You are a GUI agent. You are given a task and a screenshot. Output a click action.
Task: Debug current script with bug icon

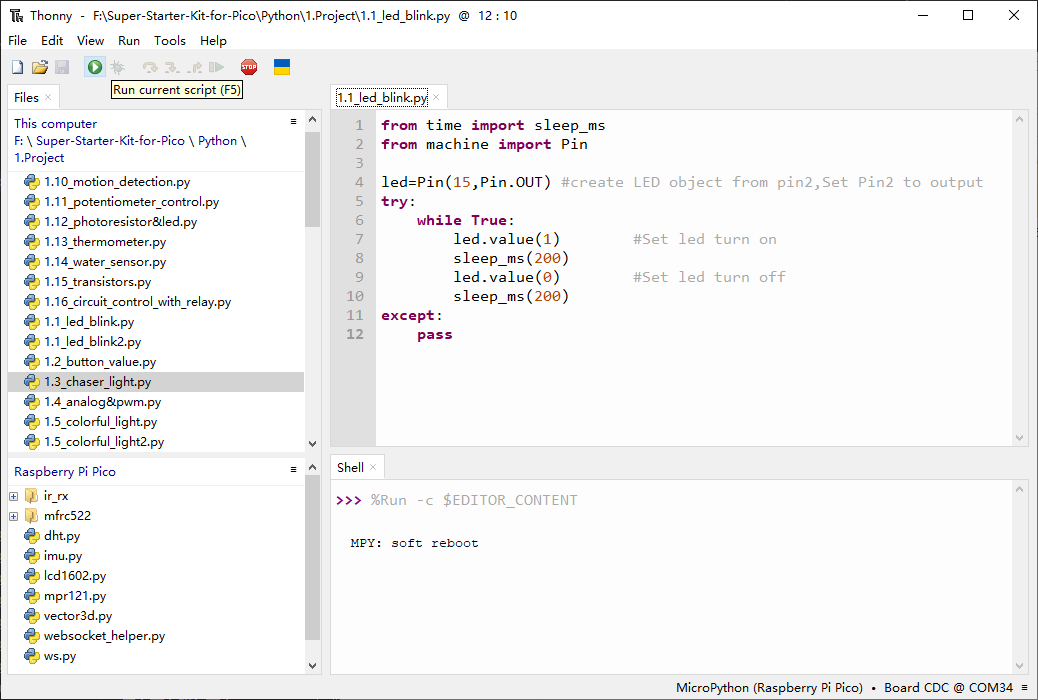[x=118, y=67]
